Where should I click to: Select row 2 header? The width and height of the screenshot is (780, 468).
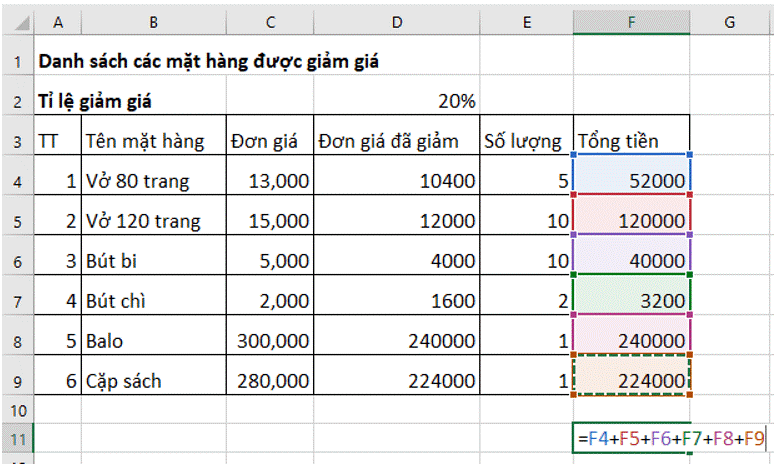(x=17, y=100)
